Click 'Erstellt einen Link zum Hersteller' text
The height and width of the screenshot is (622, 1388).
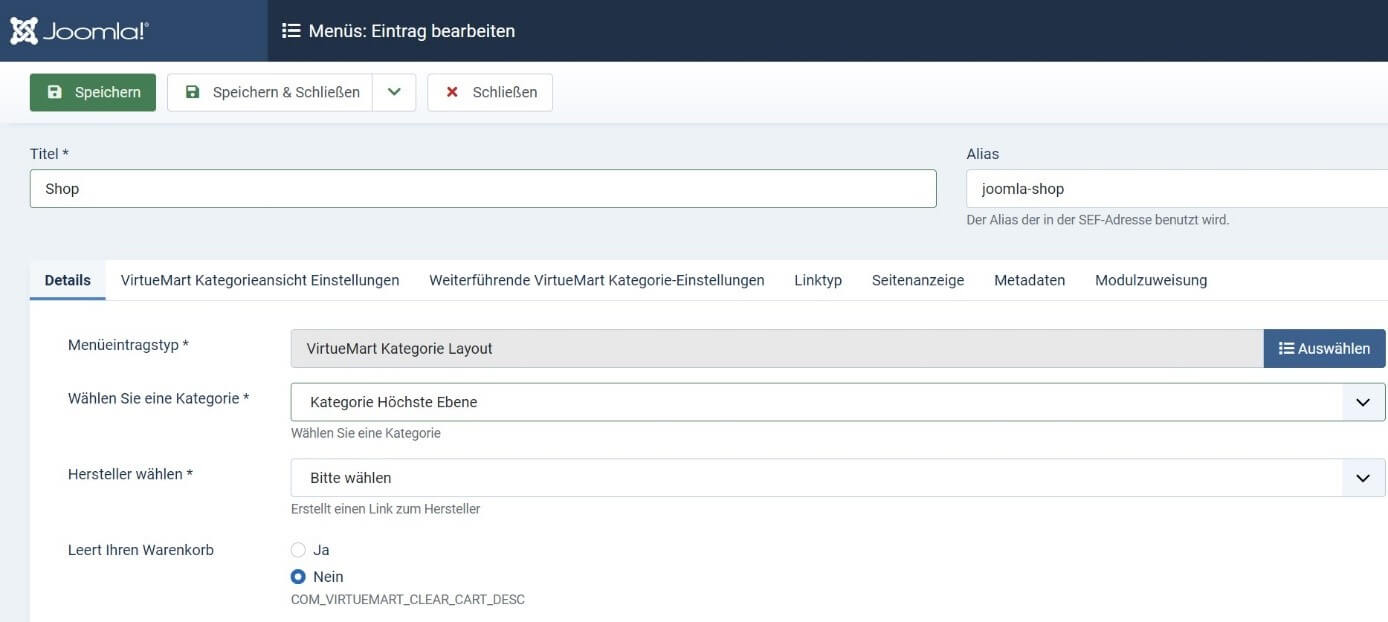point(386,509)
